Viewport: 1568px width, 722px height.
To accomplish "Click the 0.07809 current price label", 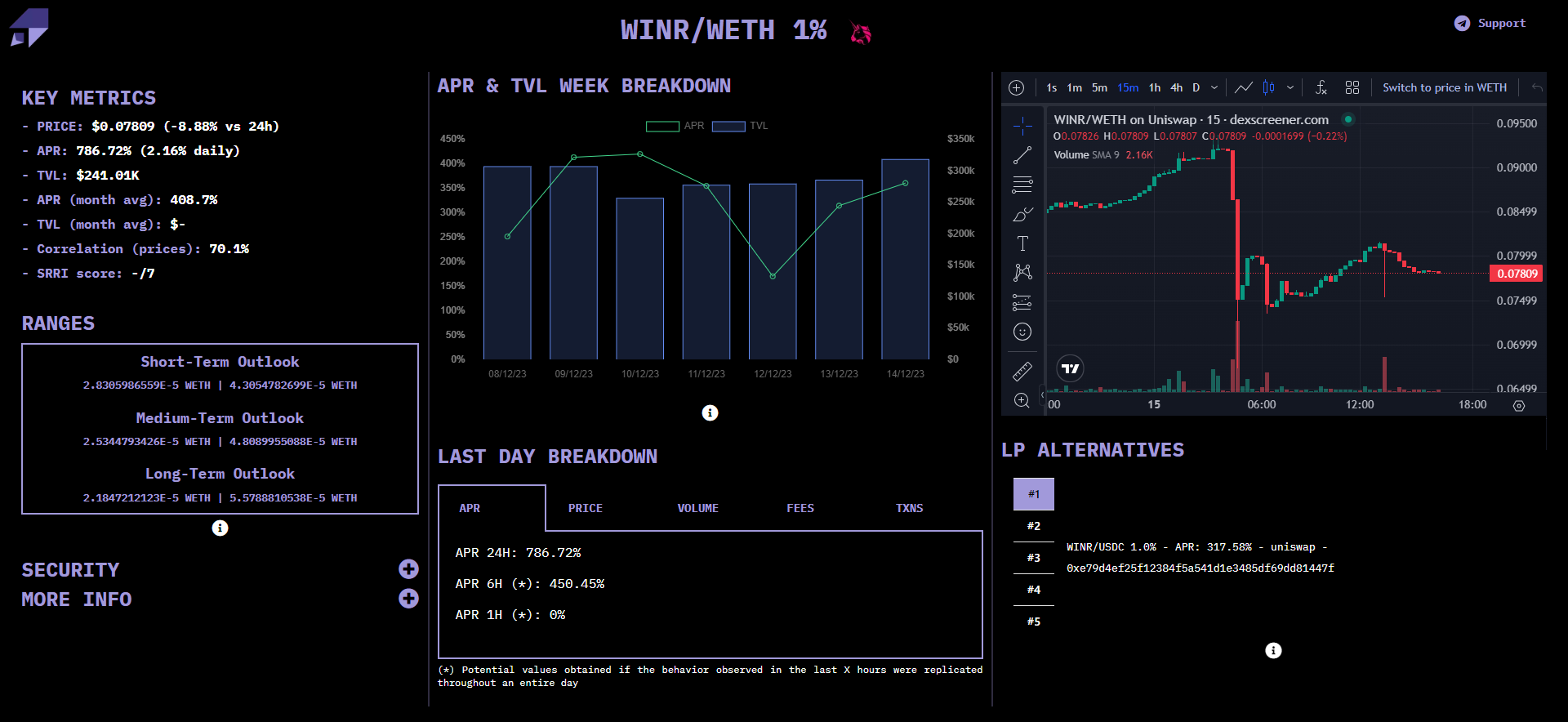I will tap(1517, 274).
